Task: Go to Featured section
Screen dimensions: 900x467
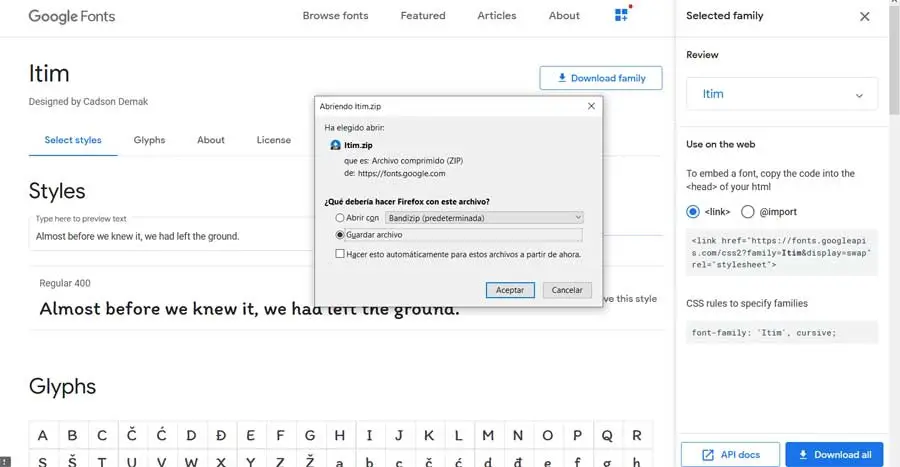Action: click(423, 15)
